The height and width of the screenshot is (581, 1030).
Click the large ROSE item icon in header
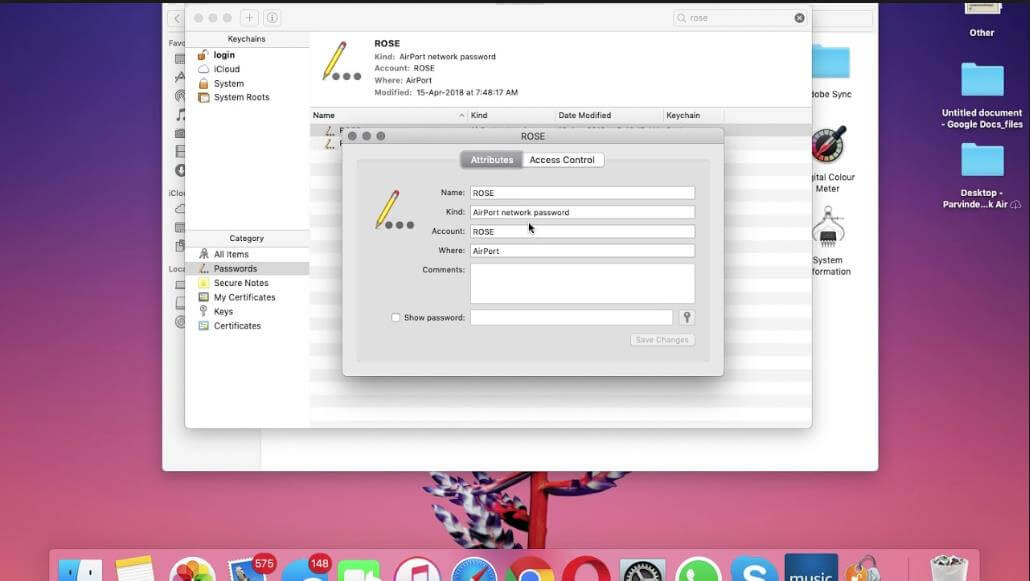tap(341, 61)
